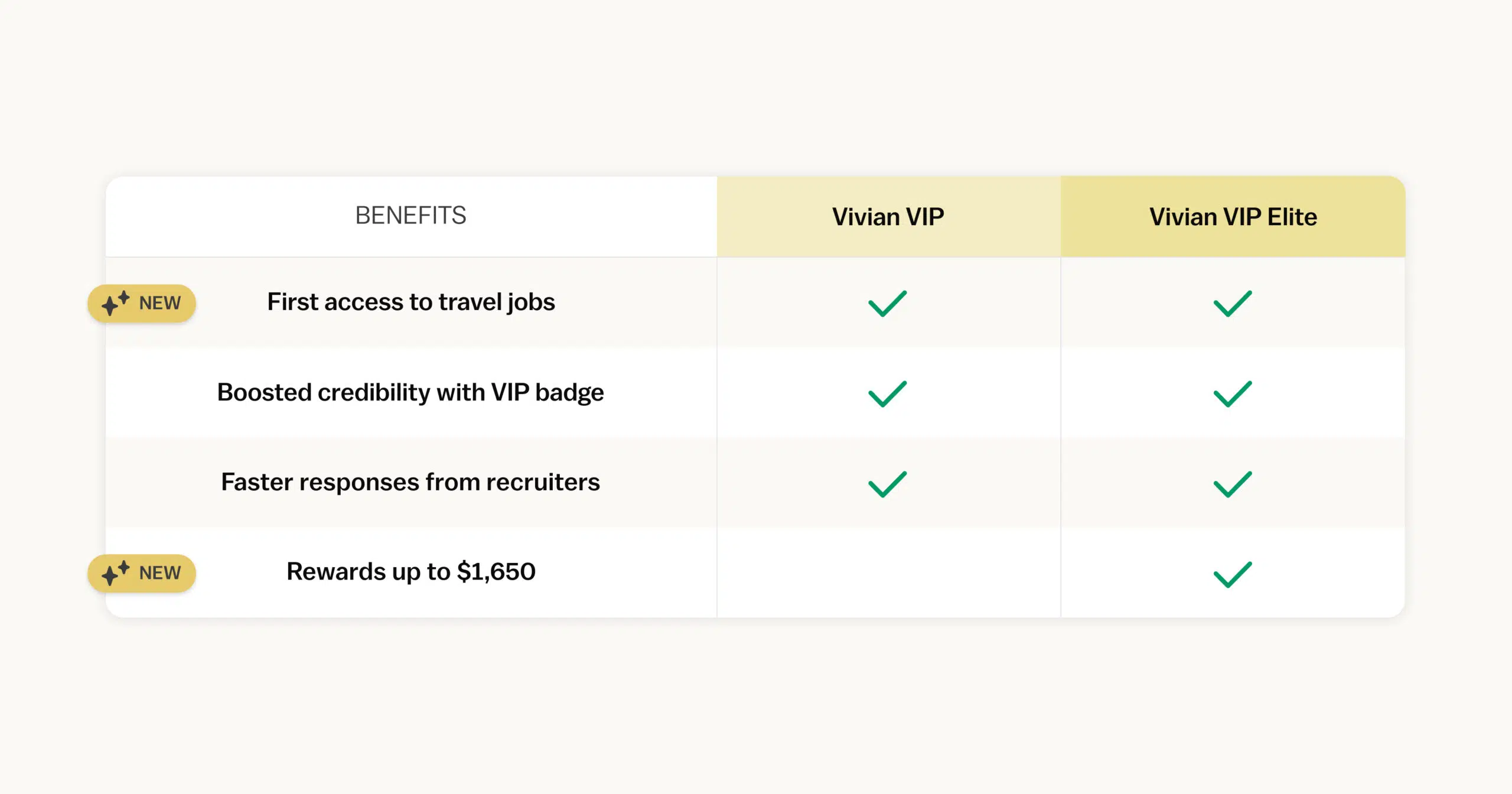Select the Vivian VIP column header

coord(888,217)
